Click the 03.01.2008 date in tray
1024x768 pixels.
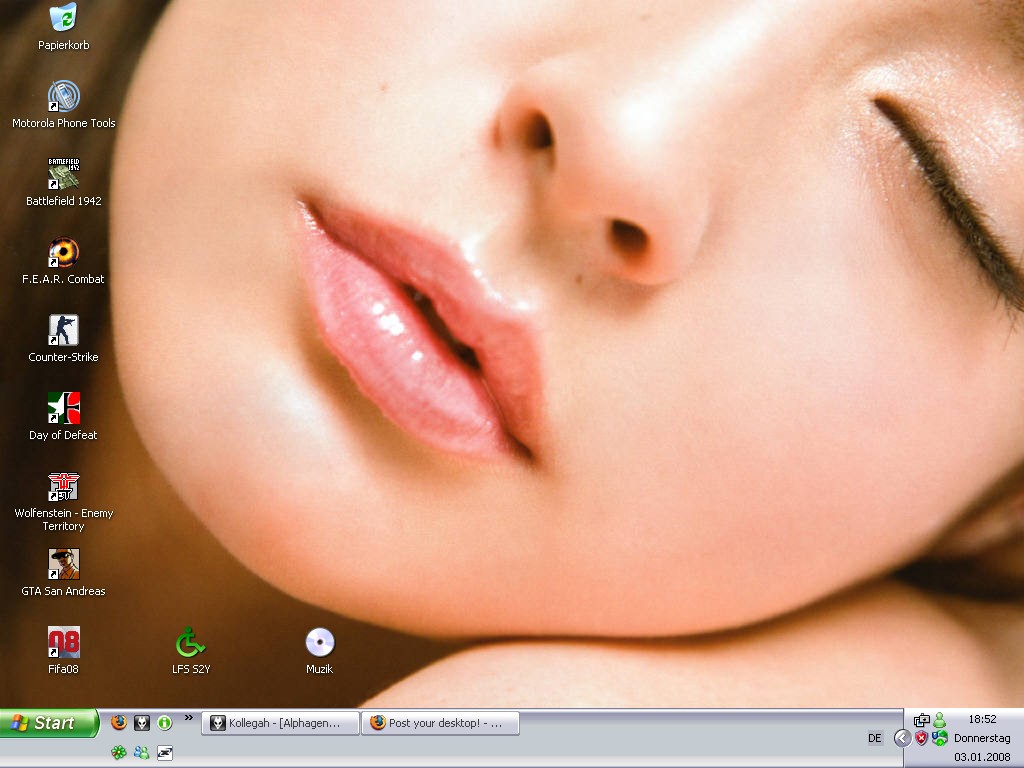tap(982, 757)
